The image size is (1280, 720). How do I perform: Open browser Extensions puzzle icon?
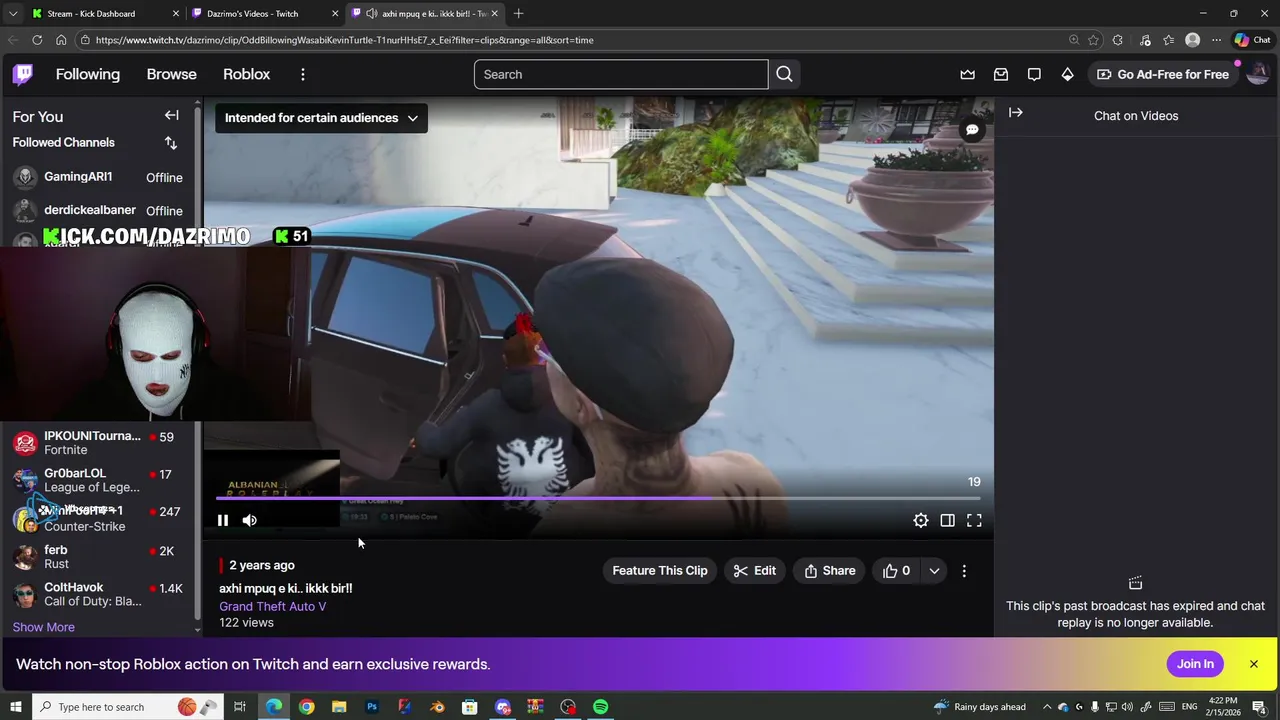(x=1118, y=40)
